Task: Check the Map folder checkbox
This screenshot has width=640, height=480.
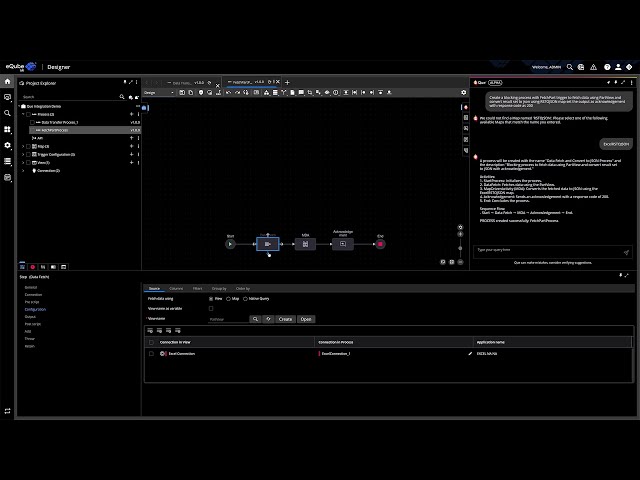Action: tap(28, 146)
